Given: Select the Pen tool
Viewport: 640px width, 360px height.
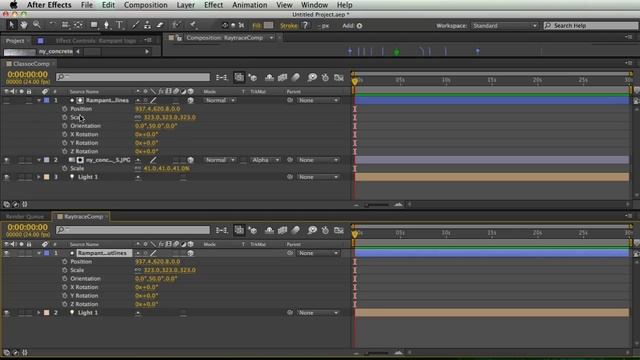Looking at the screenshot, I should coord(107,25).
